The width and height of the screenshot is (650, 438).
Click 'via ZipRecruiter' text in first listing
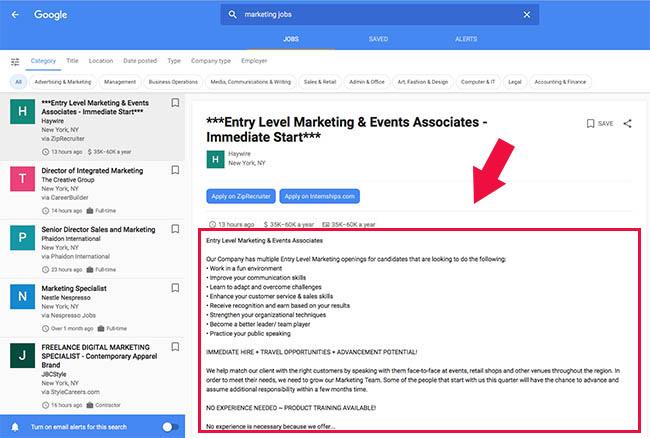click(63, 139)
